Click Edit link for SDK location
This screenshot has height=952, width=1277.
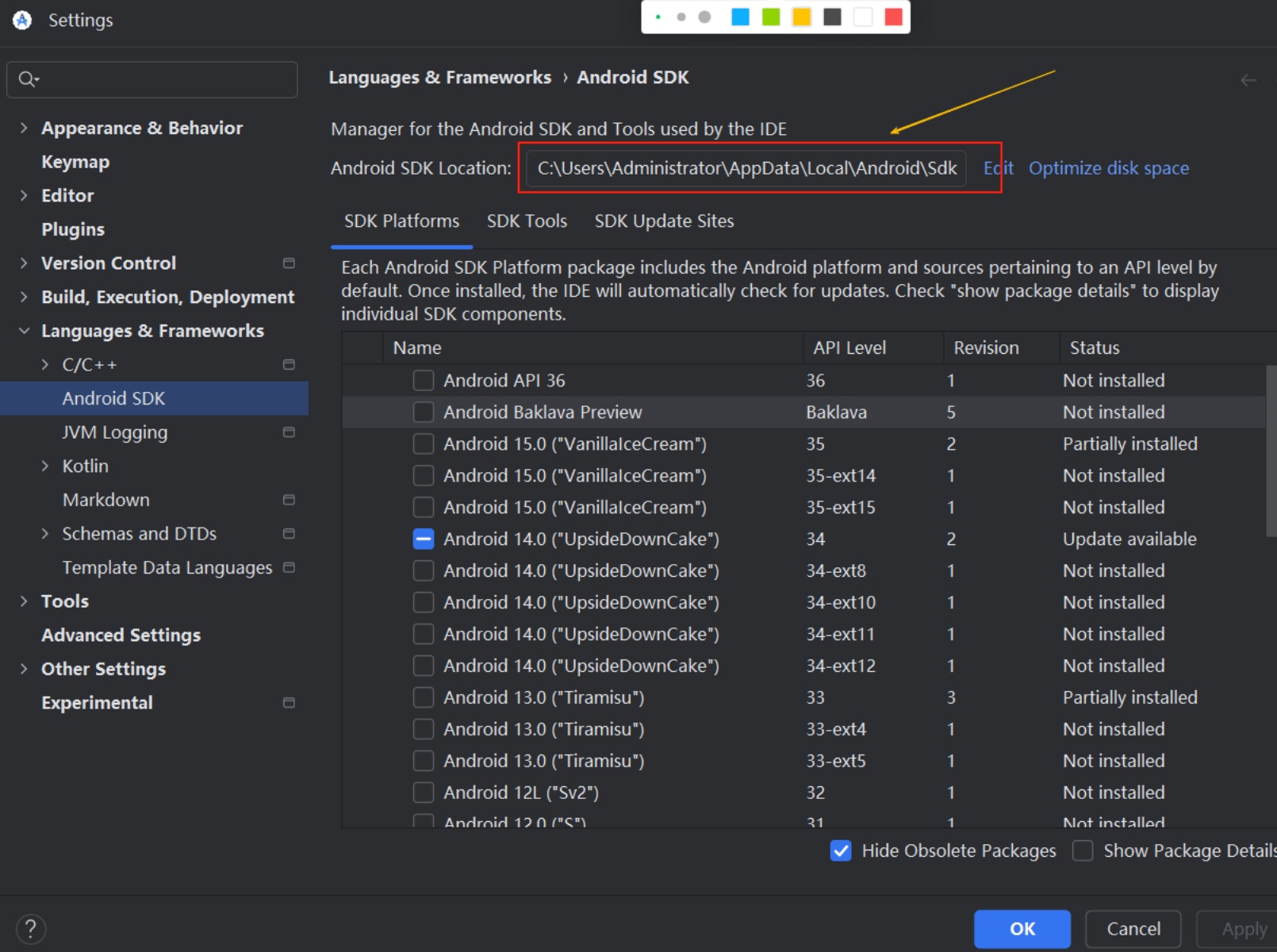click(x=999, y=168)
